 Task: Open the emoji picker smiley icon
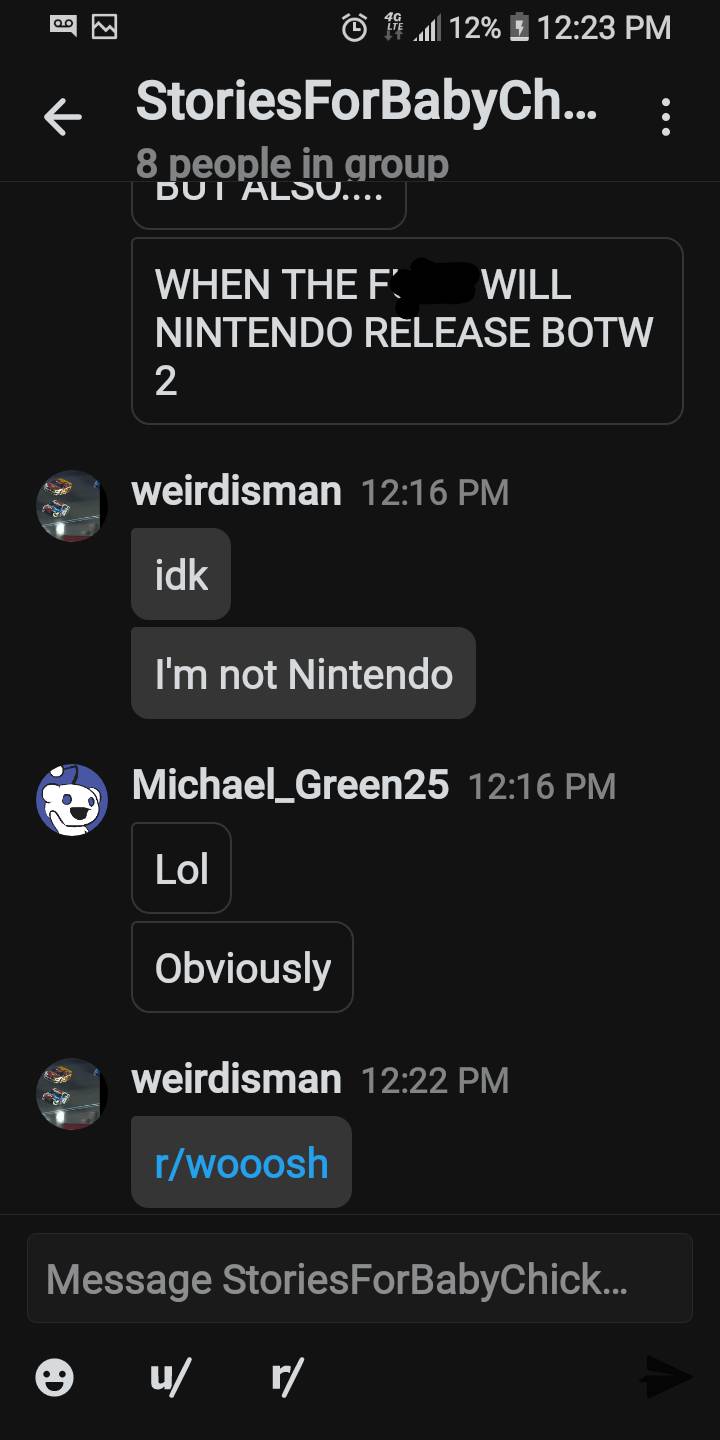click(54, 1378)
